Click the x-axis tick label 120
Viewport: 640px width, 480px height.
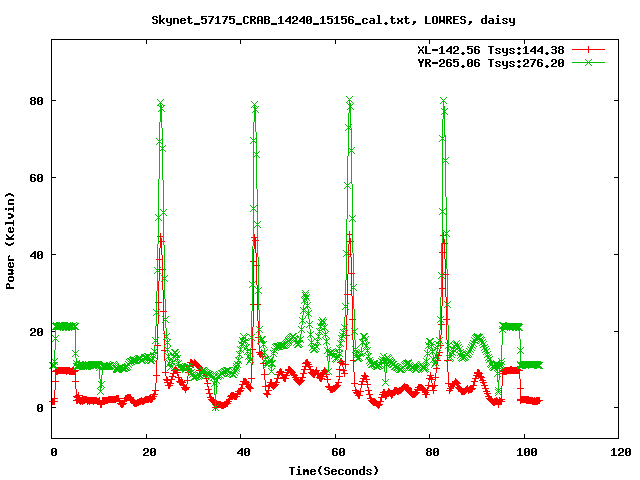click(621, 452)
